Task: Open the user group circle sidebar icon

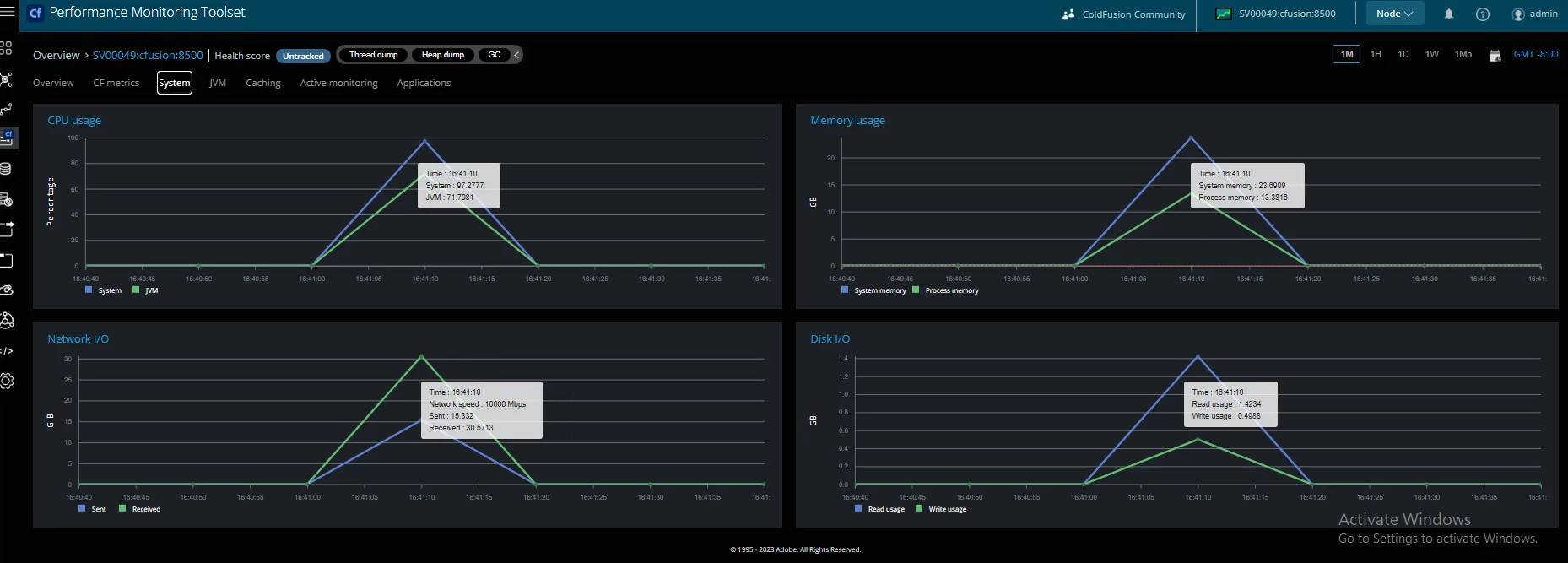Action: (7, 321)
